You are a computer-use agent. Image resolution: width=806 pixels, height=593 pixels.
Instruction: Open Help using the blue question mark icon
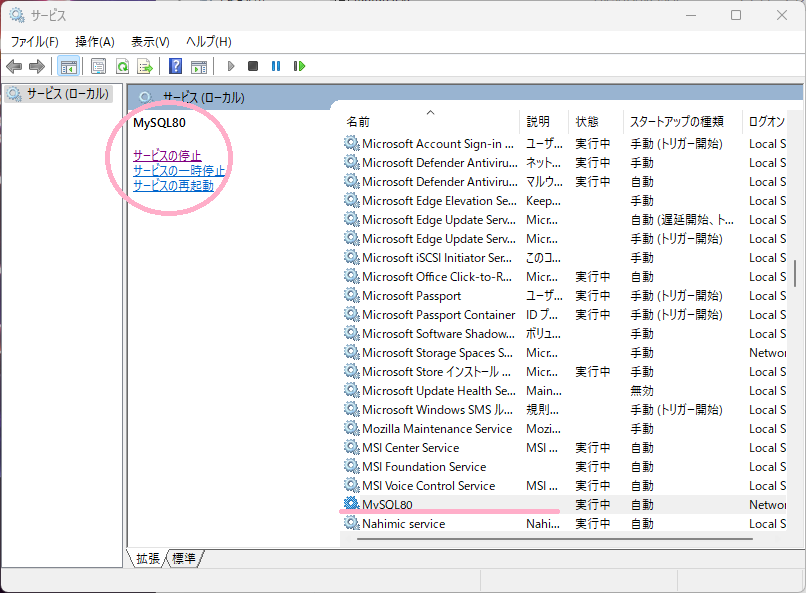(174, 66)
